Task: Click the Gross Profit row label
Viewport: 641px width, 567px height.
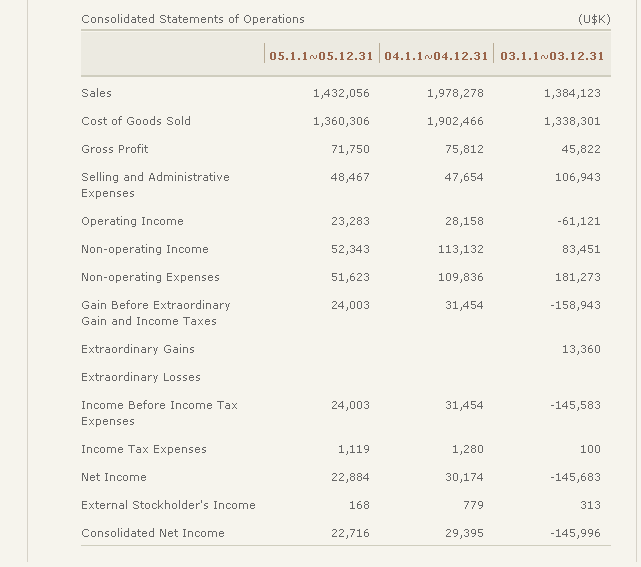Action: pos(115,149)
